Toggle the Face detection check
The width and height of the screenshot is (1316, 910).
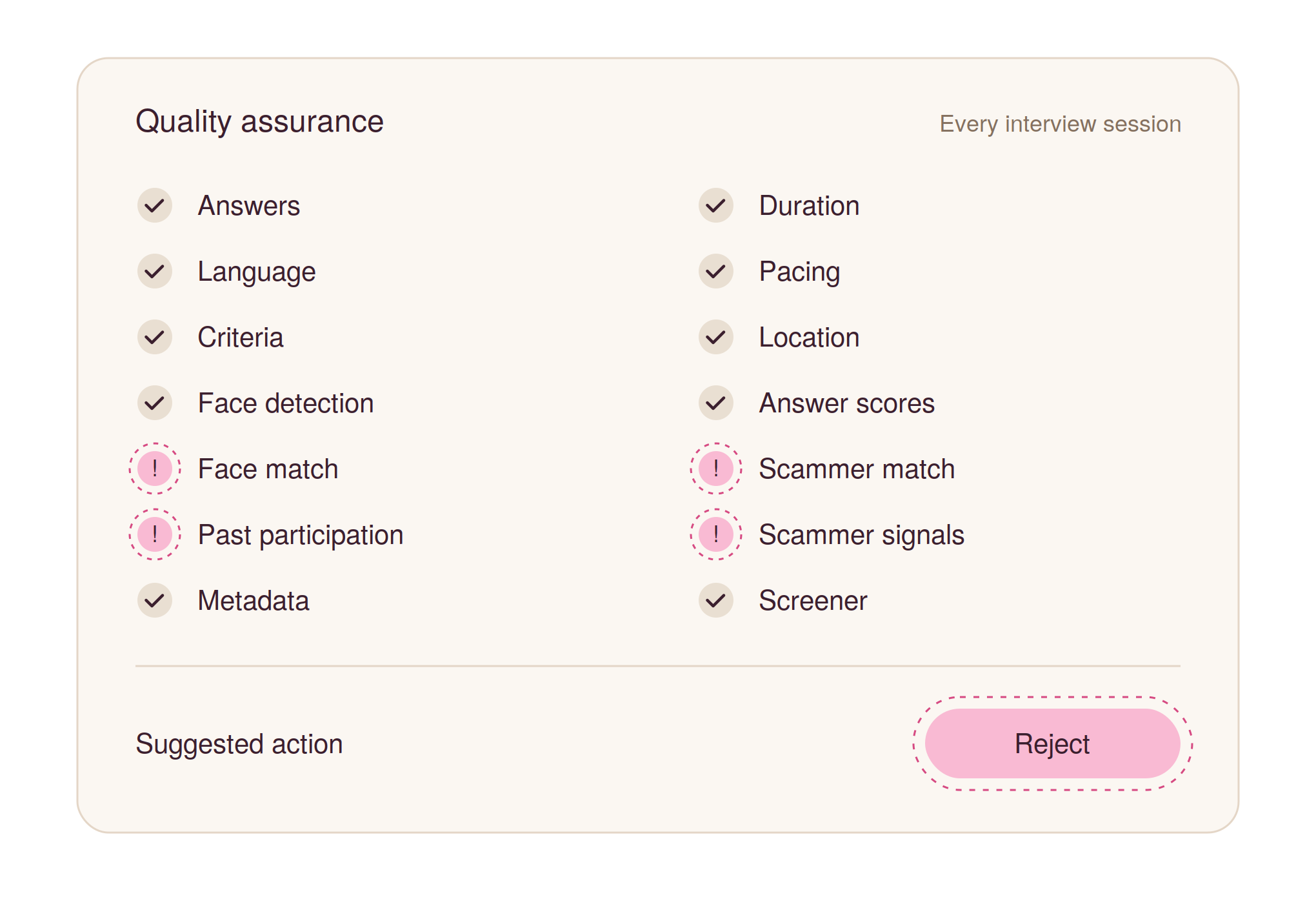point(155,403)
